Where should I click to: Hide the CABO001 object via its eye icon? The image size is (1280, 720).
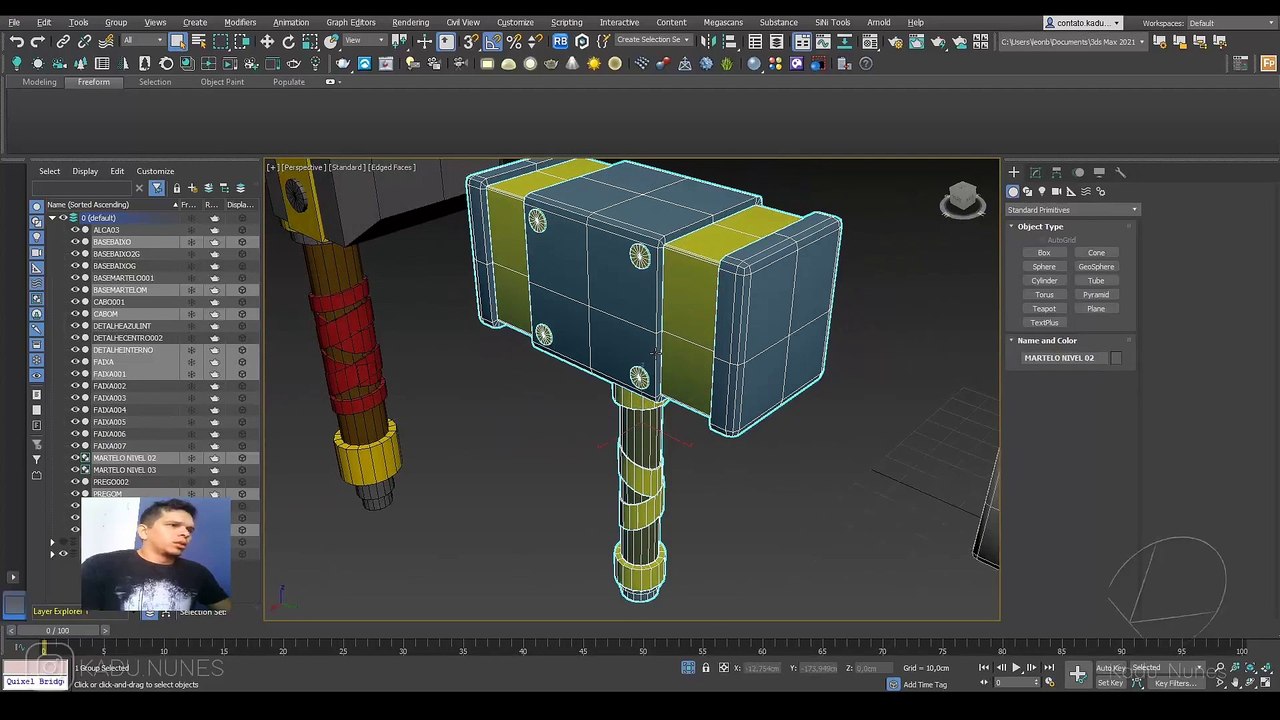(74, 302)
